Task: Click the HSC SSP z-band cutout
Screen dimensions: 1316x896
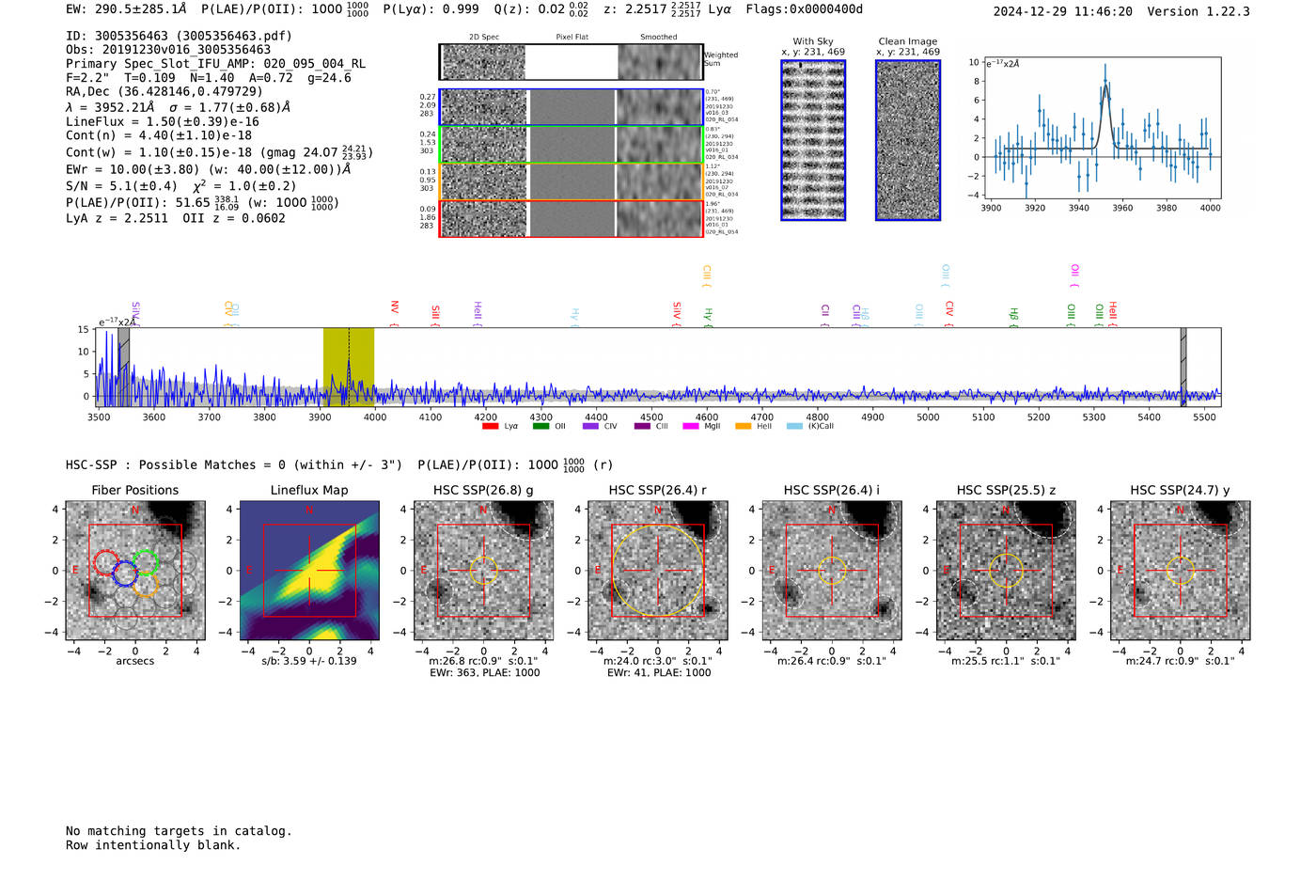Action: point(1006,571)
